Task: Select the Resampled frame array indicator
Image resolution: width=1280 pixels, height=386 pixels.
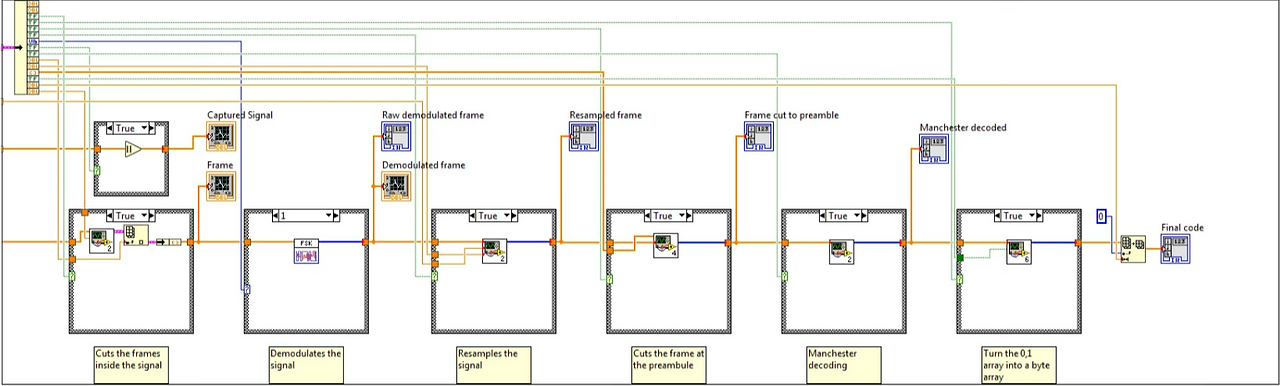Action: point(583,136)
